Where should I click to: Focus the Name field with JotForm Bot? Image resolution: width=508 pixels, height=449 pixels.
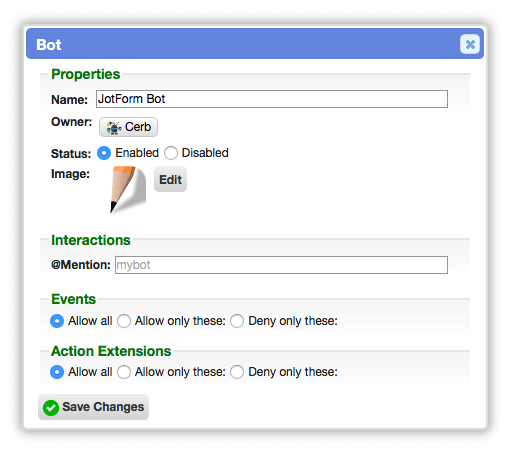click(272, 99)
